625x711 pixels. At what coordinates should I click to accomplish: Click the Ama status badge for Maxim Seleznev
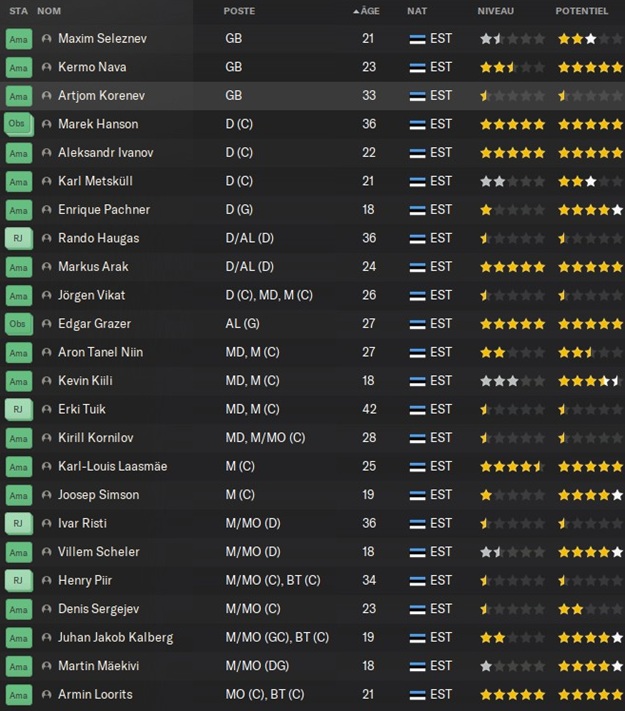coord(19,39)
